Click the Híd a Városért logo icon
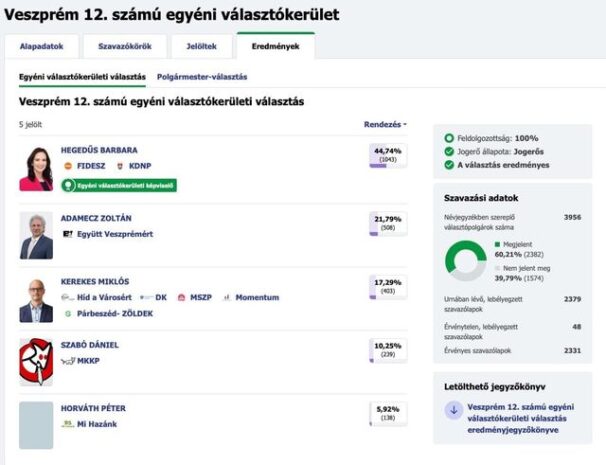 tap(67, 297)
